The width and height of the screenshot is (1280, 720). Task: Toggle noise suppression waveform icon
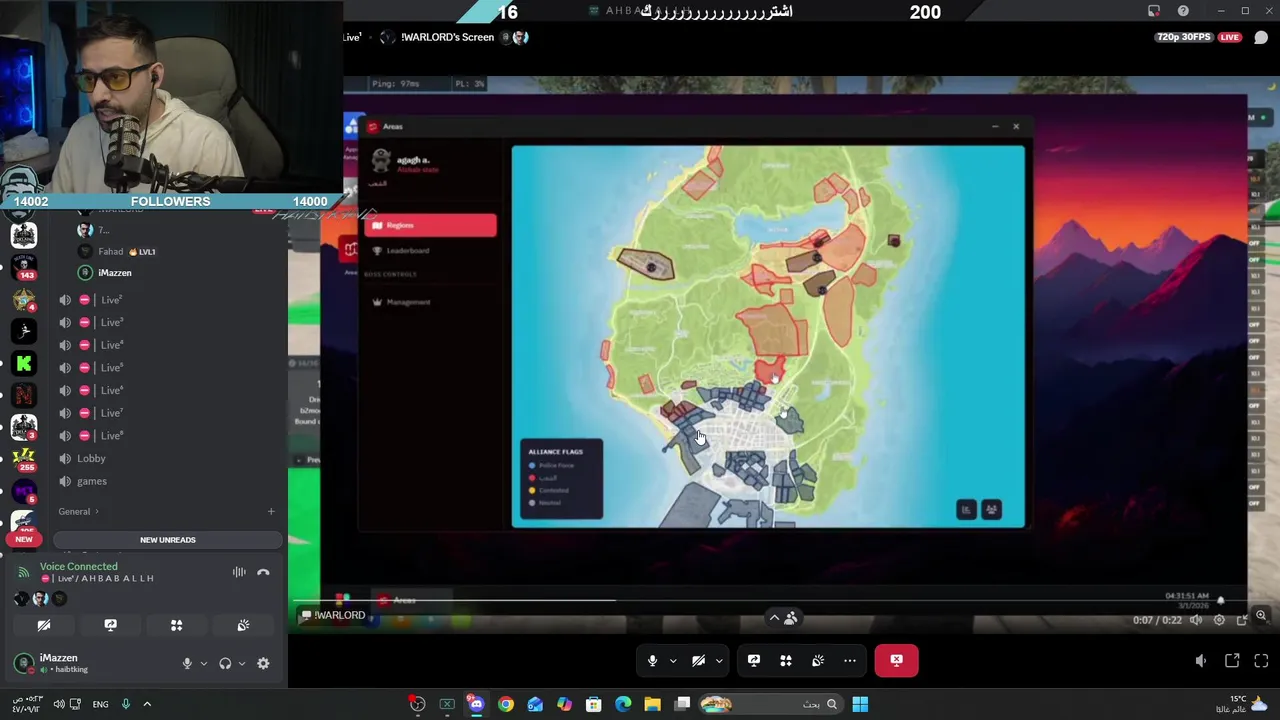tap(239, 572)
